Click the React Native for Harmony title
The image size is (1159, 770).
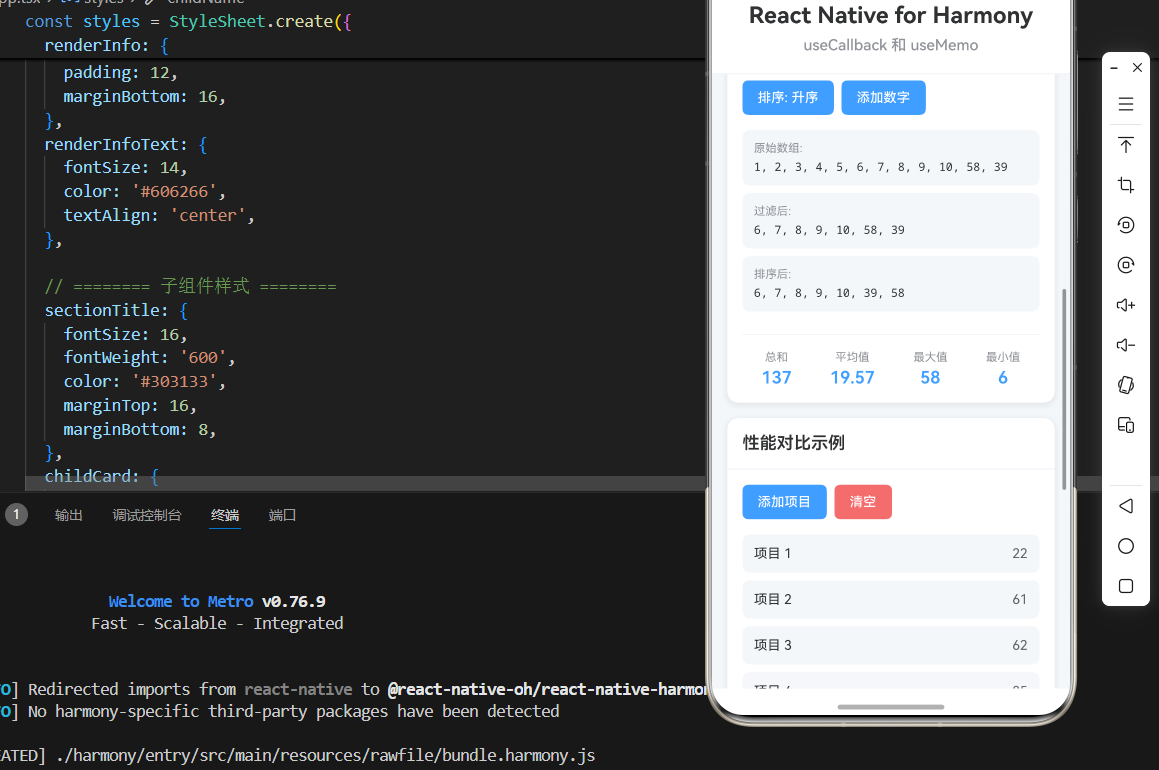click(x=890, y=16)
